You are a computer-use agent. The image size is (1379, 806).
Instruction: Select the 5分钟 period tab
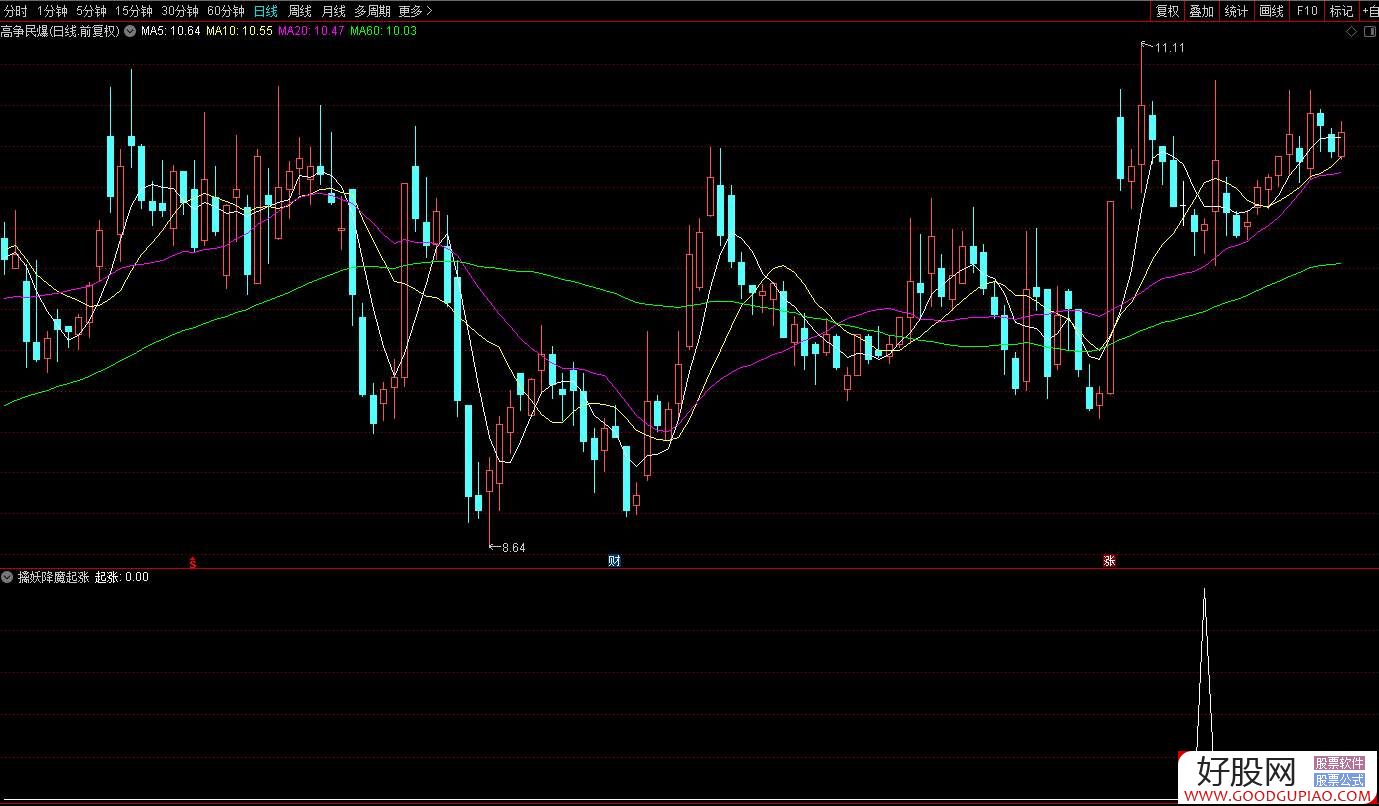pos(91,11)
